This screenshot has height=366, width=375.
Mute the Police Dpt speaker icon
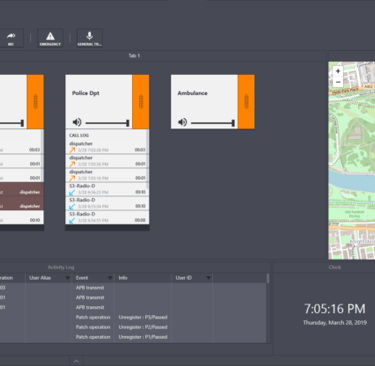coord(77,122)
